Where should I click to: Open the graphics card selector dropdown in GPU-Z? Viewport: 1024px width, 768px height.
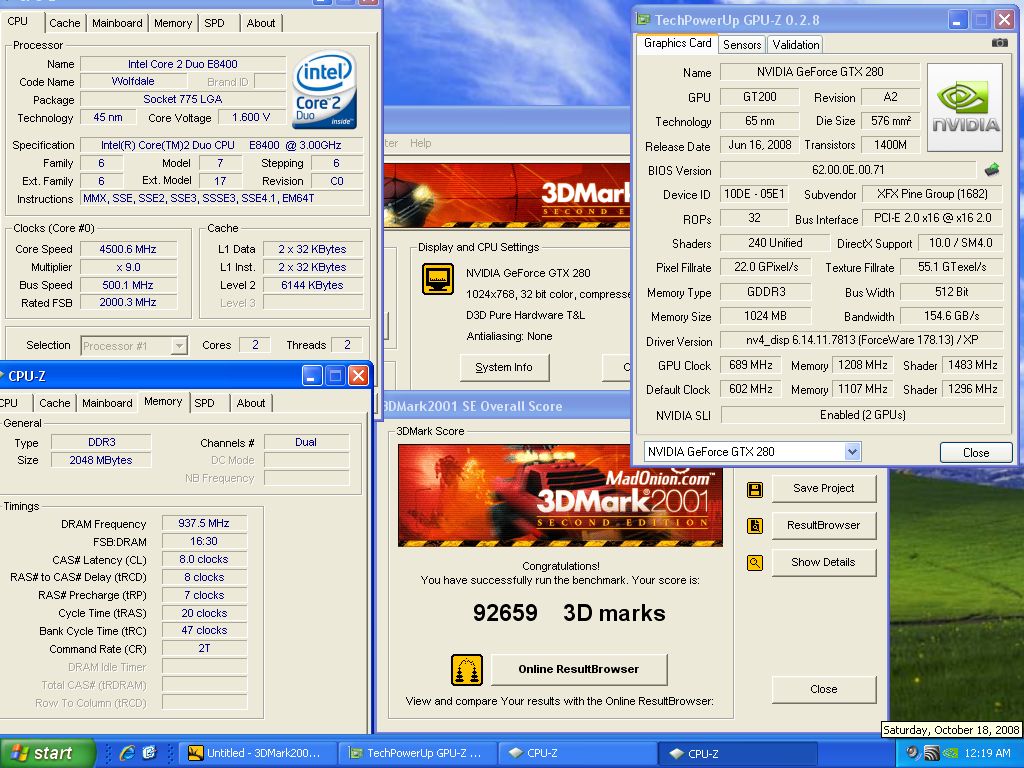point(852,451)
